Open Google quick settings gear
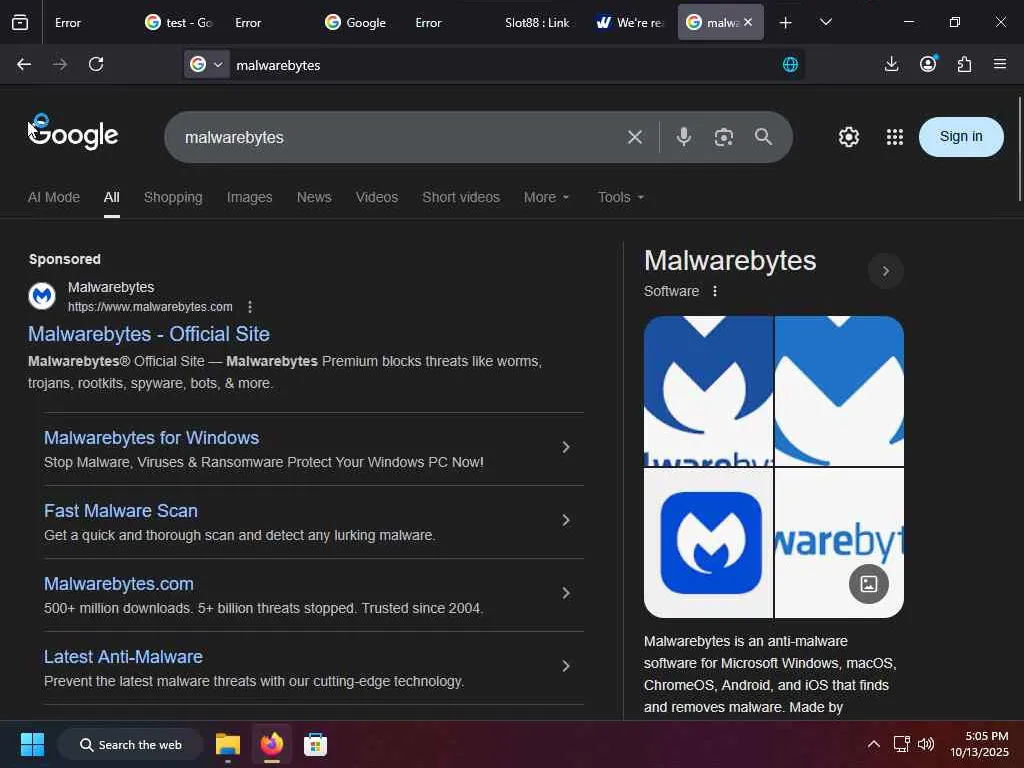This screenshot has width=1024, height=768. click(x=848, y=137)
